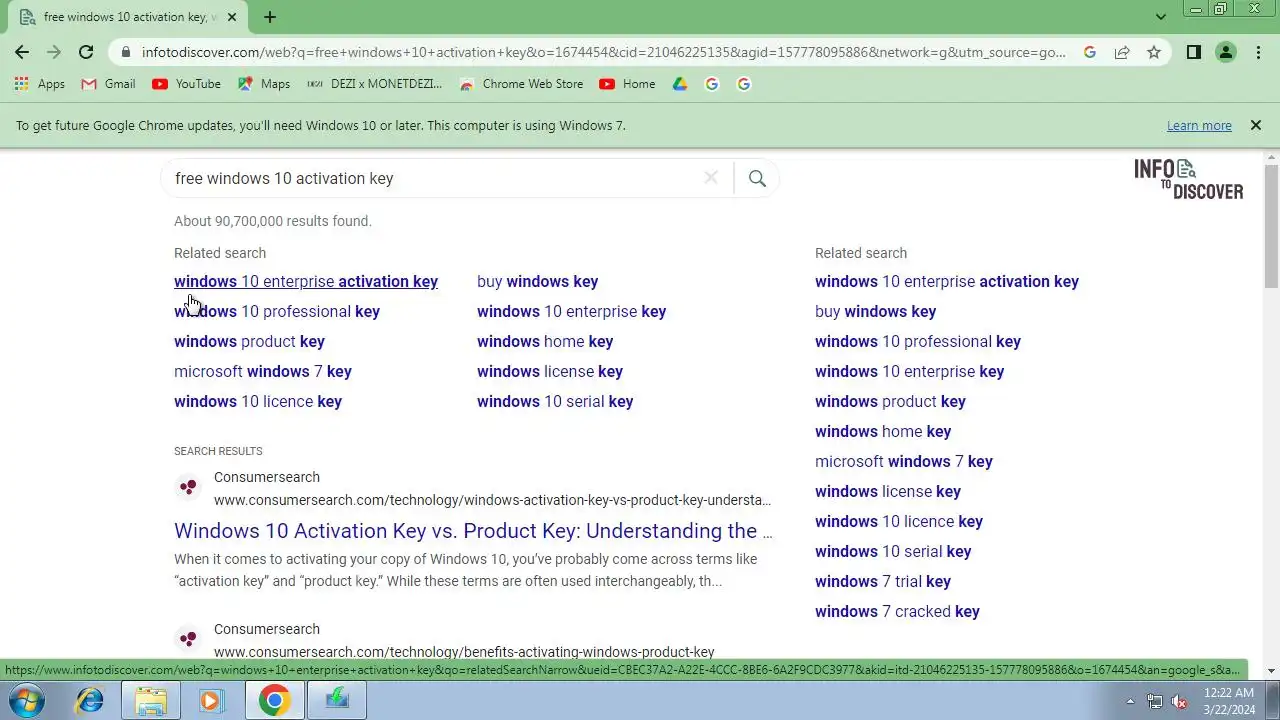
Task: Select free windows 10 activation key tab
Action: click(128, 17)
